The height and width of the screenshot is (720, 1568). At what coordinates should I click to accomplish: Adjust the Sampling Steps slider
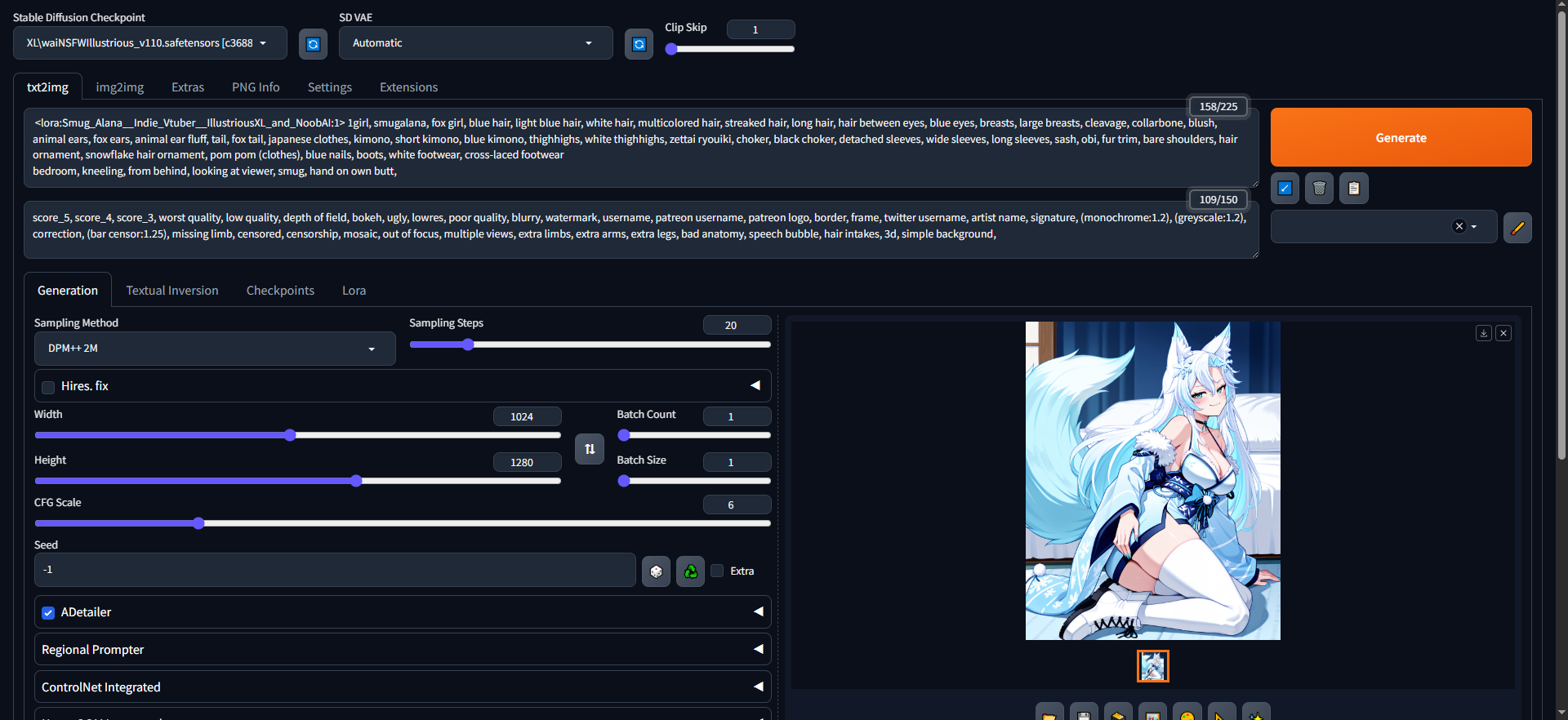(590, 344)
